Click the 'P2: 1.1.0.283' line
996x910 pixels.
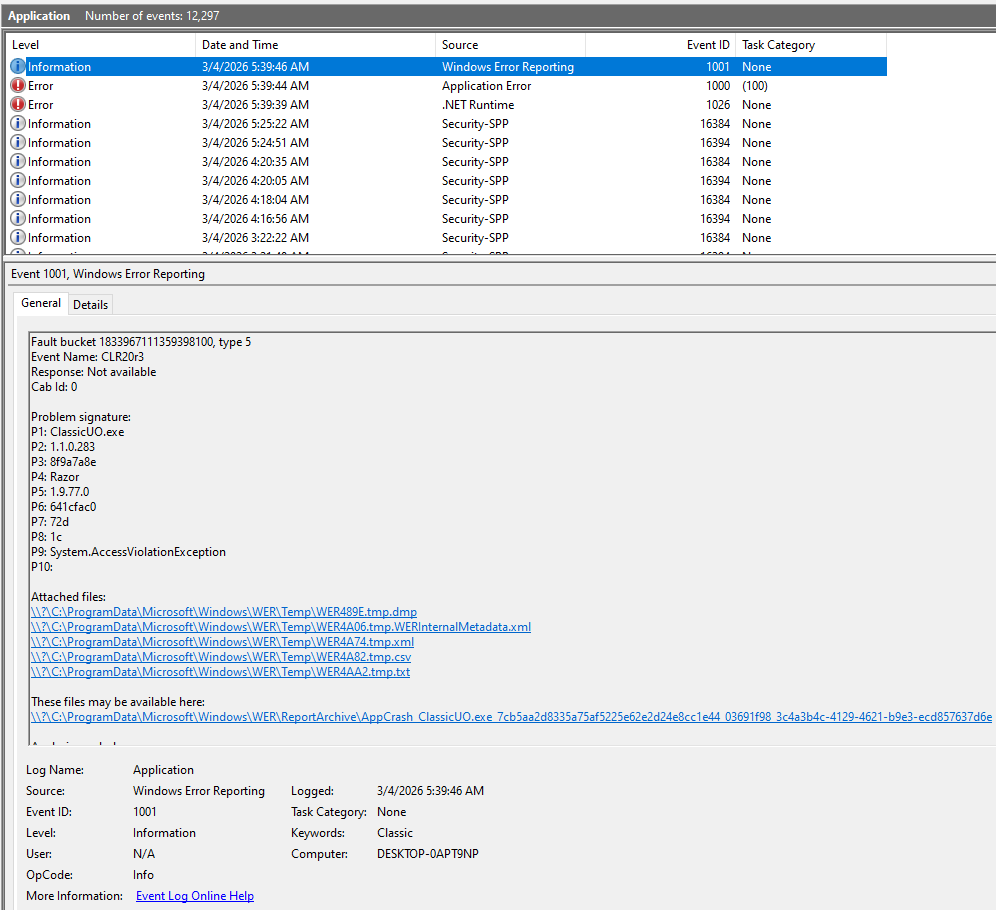pos(63,447)
